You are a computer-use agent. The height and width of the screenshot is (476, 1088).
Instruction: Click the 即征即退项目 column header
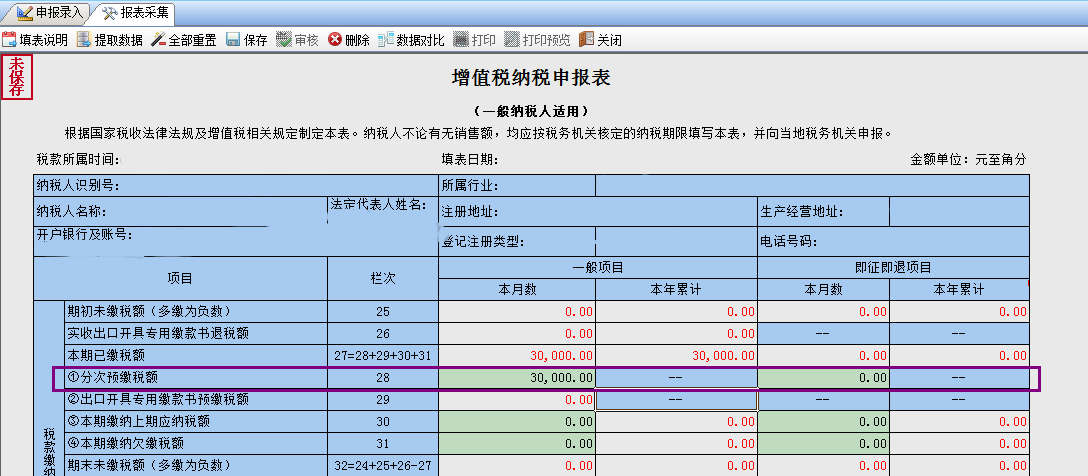[x=893, y=267]
